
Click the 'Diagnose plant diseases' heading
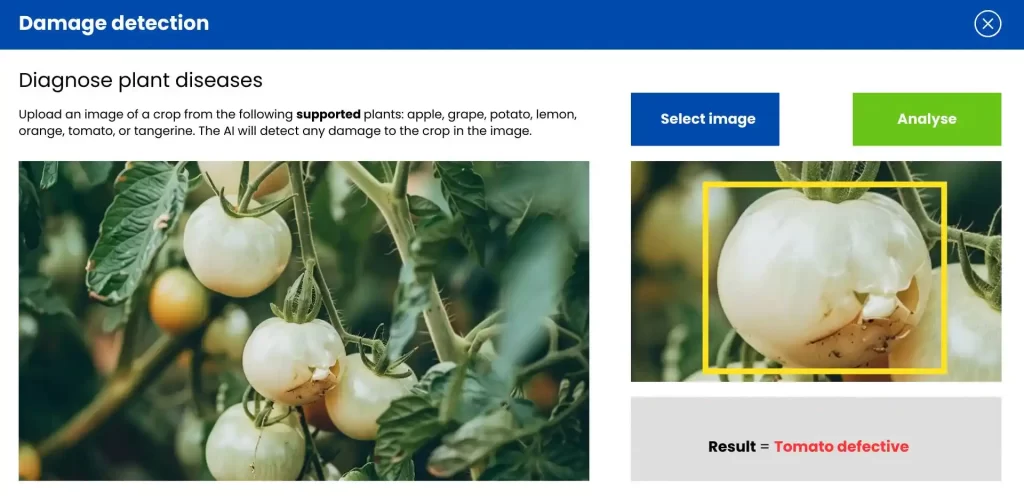140,80
